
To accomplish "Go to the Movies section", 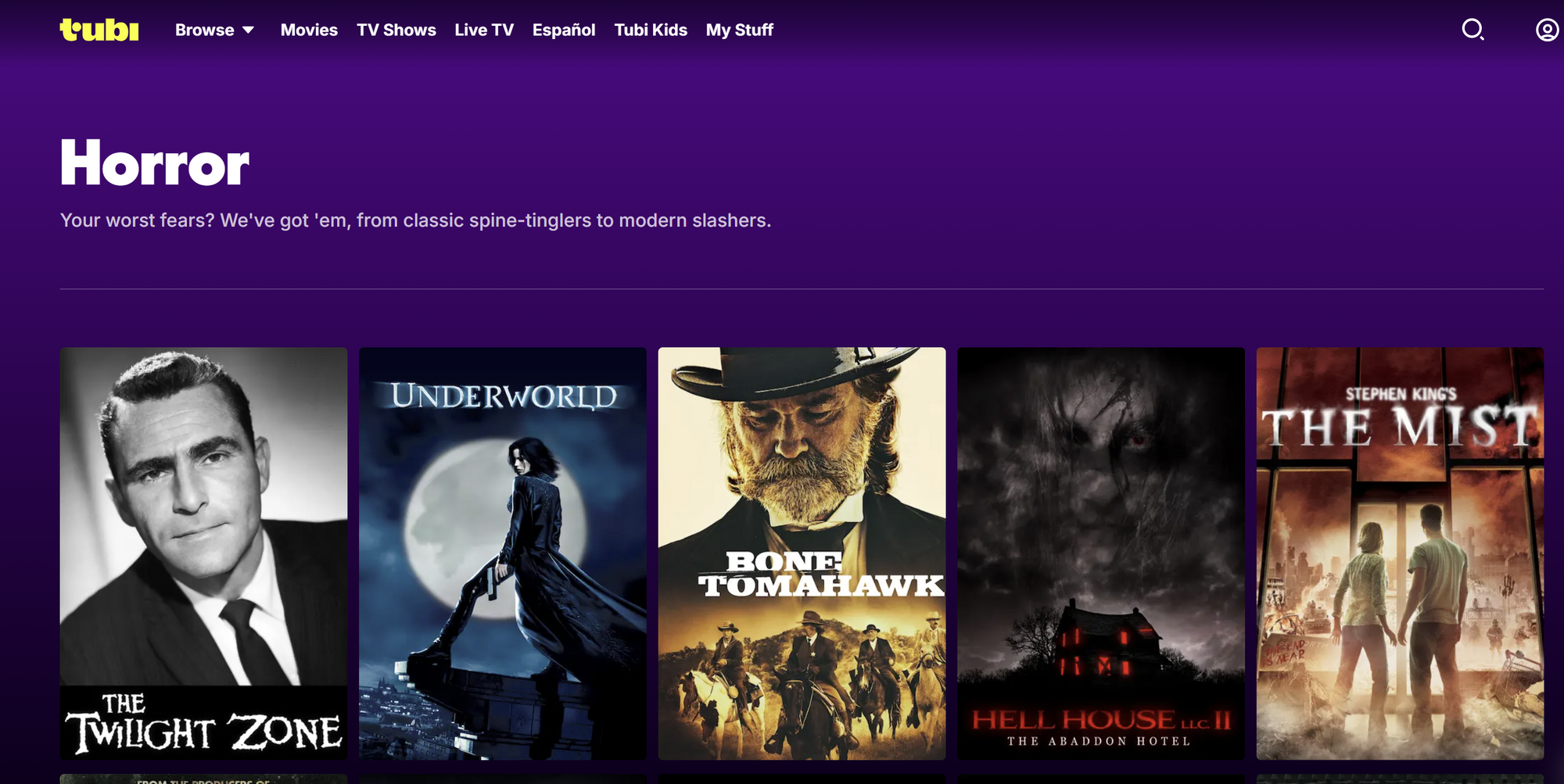I will coord(309,30).
